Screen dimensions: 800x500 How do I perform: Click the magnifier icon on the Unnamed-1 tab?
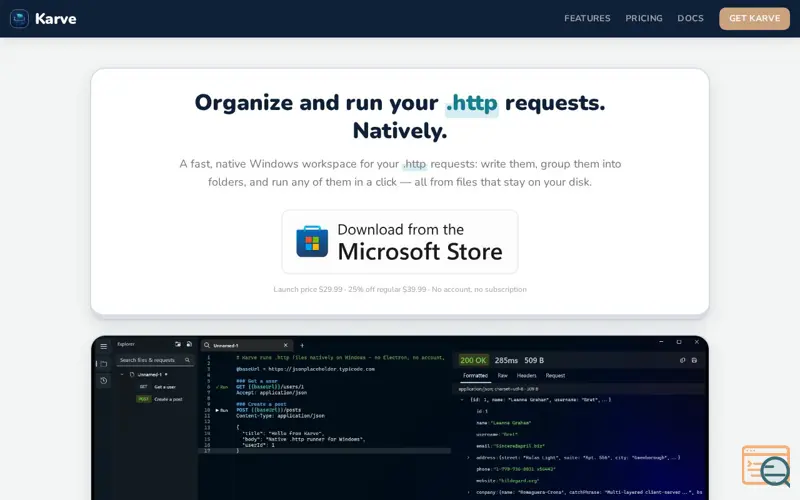207,345
